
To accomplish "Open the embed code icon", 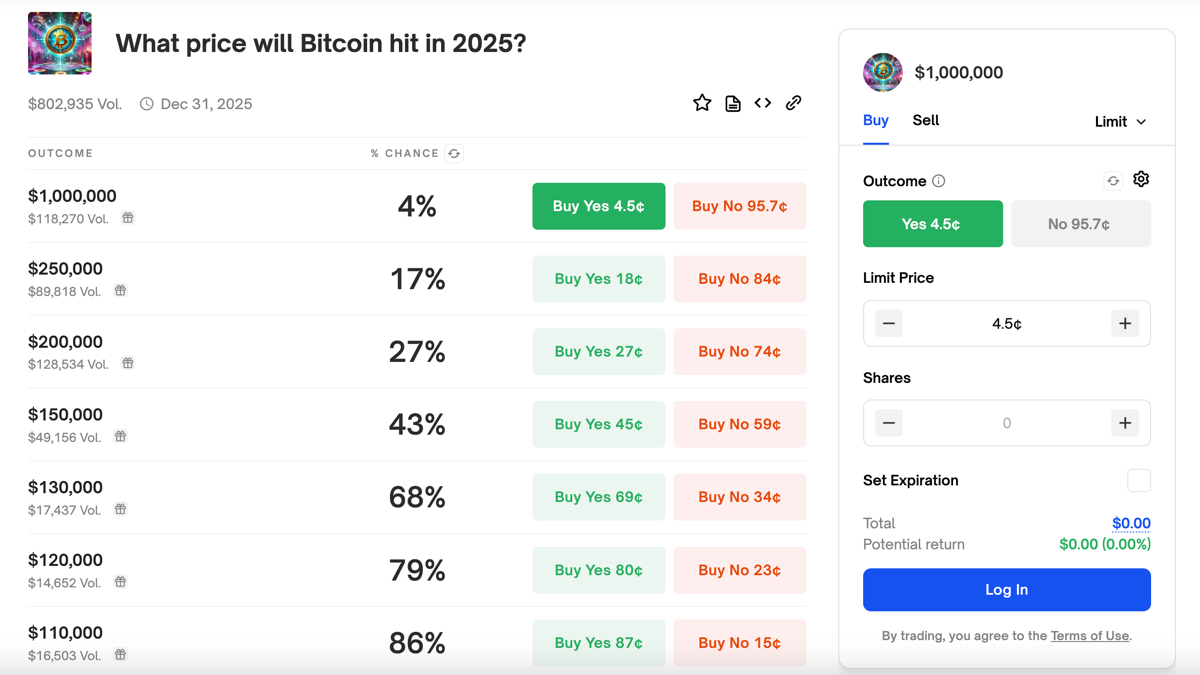I will (x=762, y=102).
